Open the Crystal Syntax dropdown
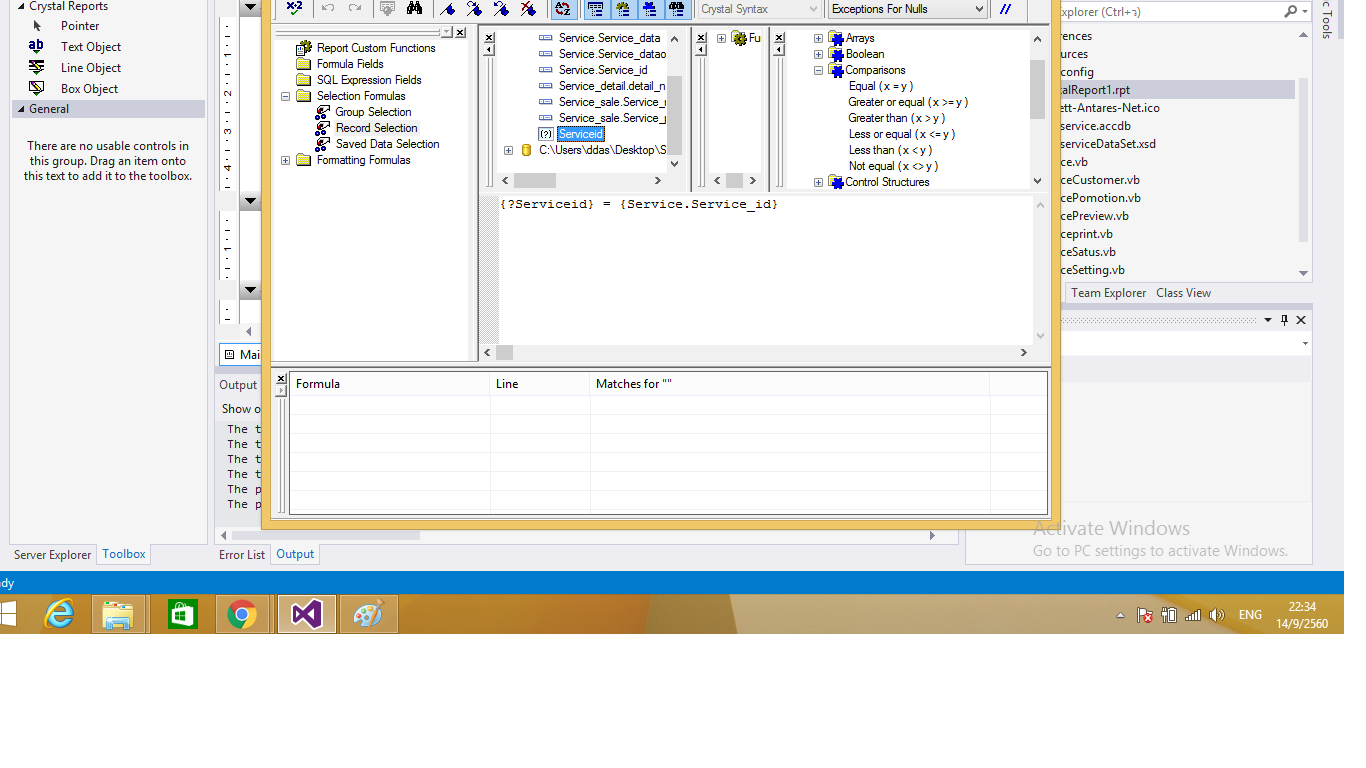1366x768 pixels. coord(759,9)
